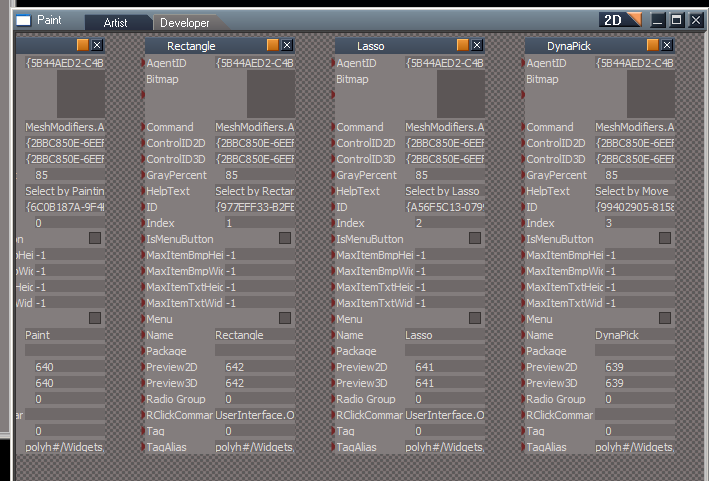Close the Rectangle panel
Viewport: 709px width, 481px height.
click(x=287, y=45)
